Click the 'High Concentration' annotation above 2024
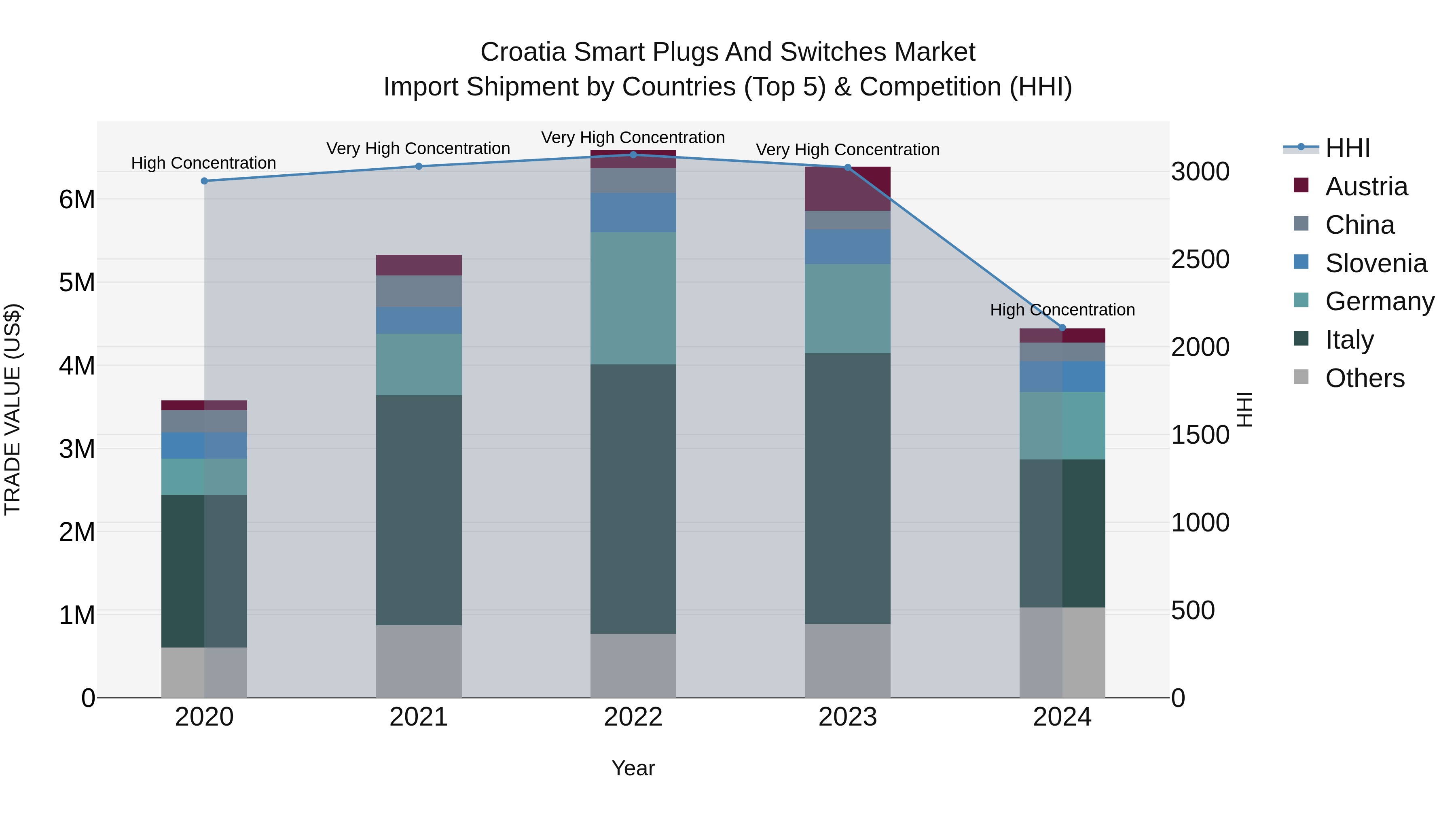The image size is (1456, 819). (1062, 310)
